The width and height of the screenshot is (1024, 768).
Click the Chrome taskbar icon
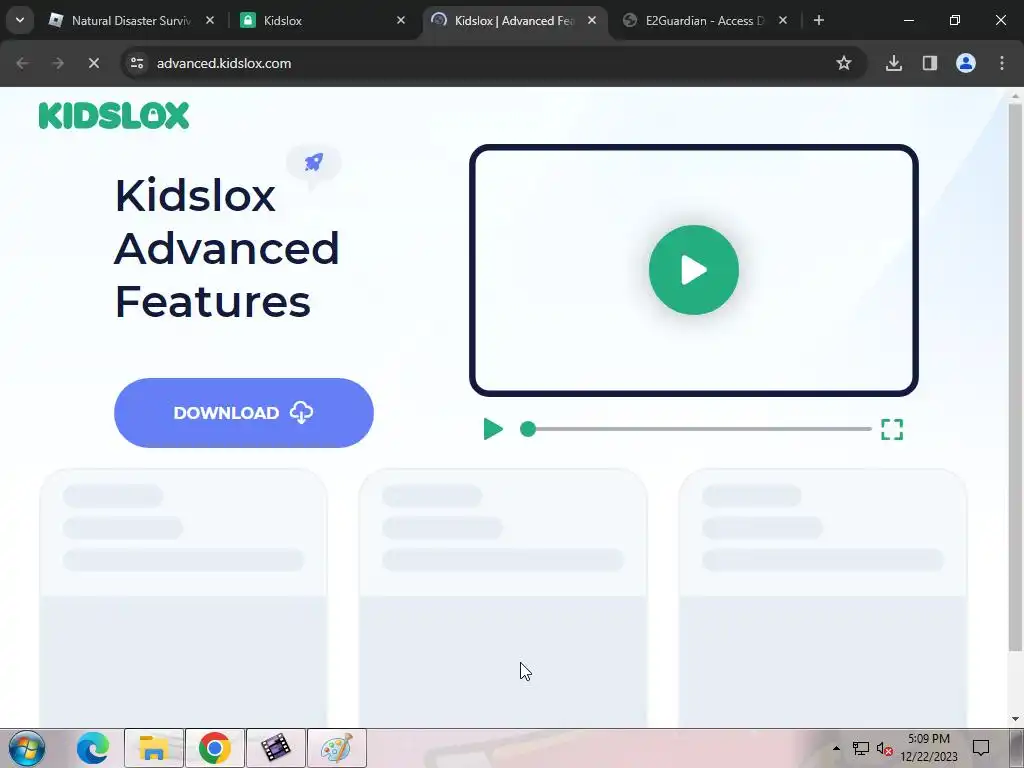coord(215,748)
